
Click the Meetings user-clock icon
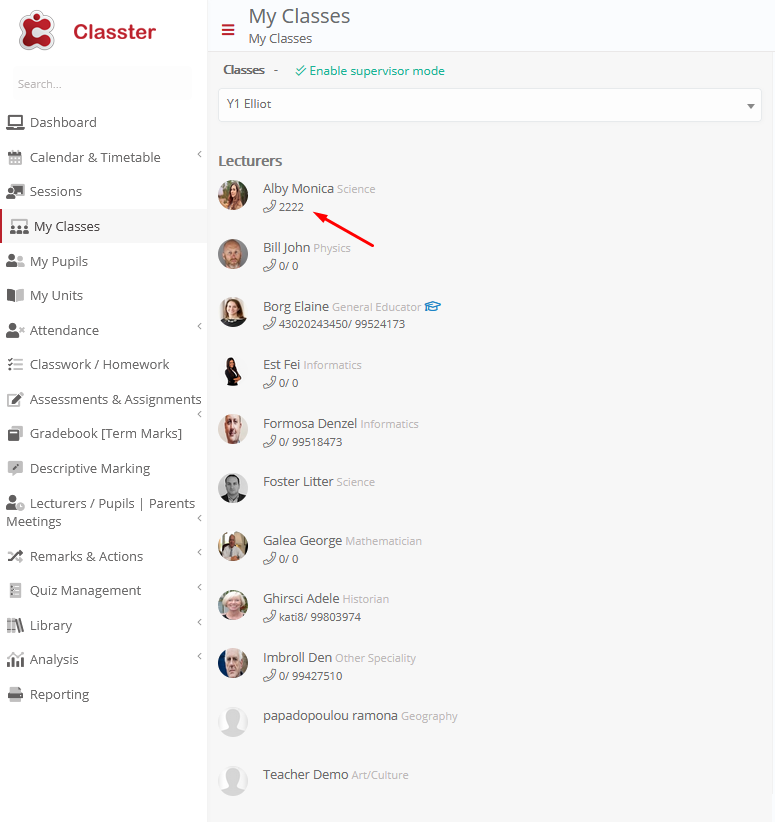pos(15,503)
